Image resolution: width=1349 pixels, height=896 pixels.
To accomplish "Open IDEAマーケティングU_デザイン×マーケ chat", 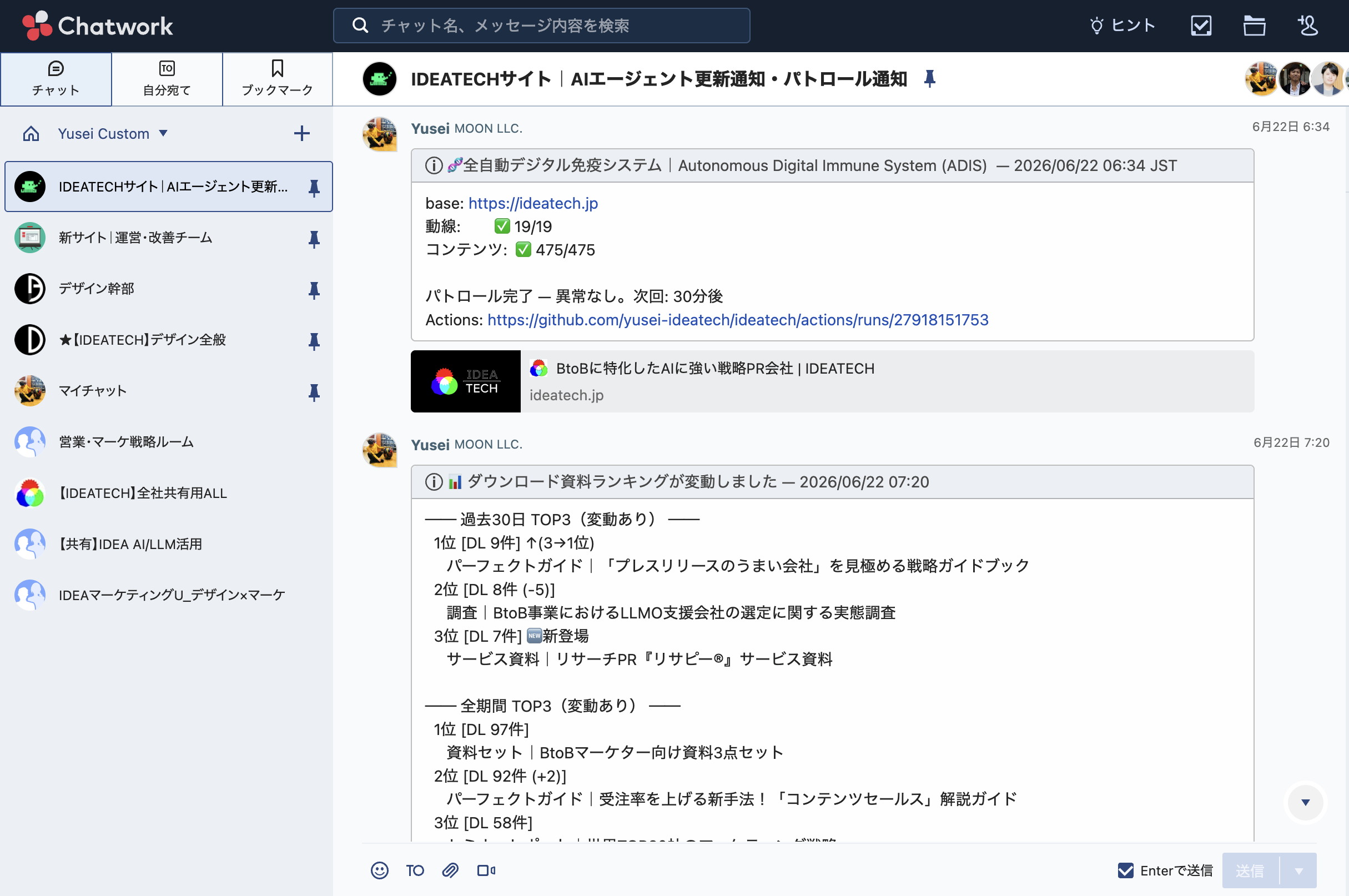I will tap(168, 596).
